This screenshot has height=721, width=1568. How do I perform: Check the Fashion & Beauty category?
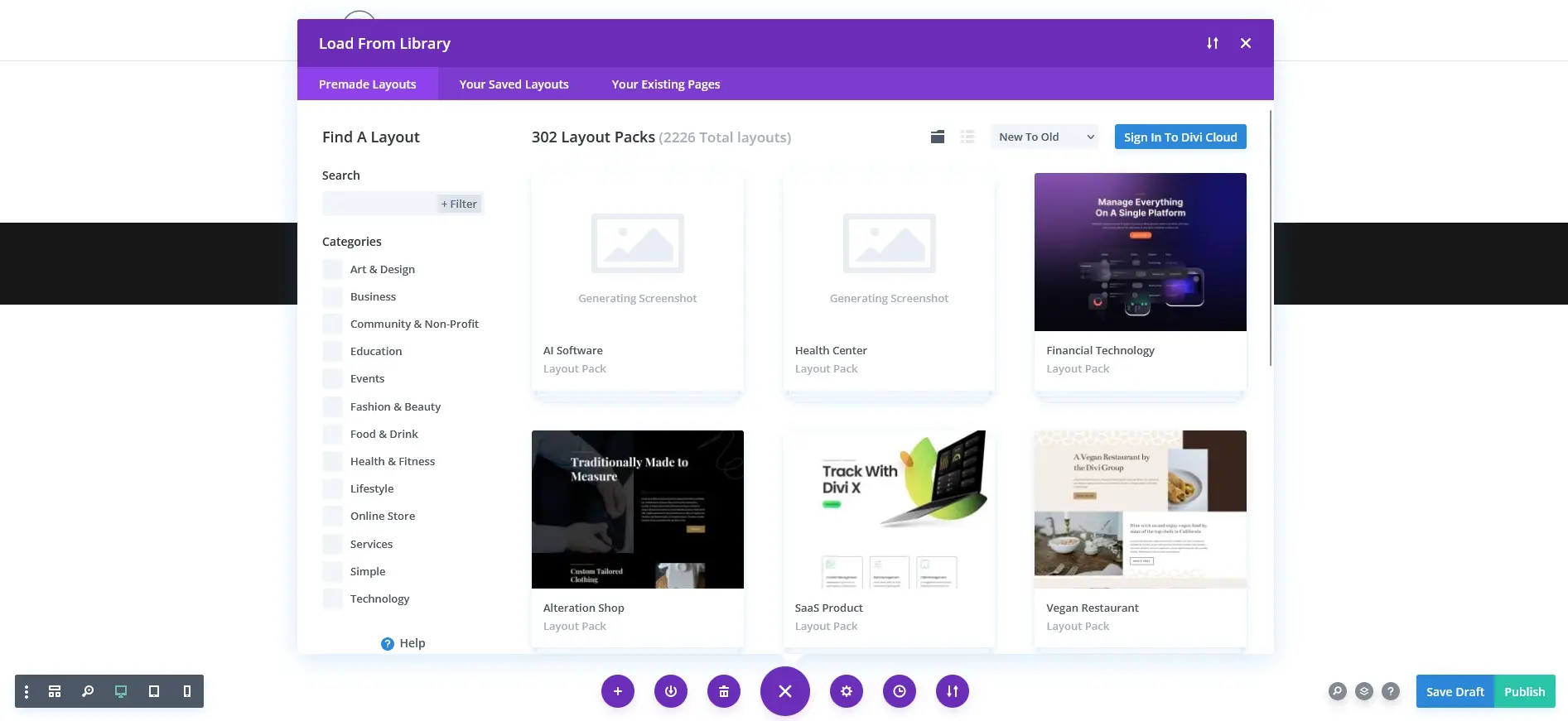pyautogui.click(x=332, y=406)
